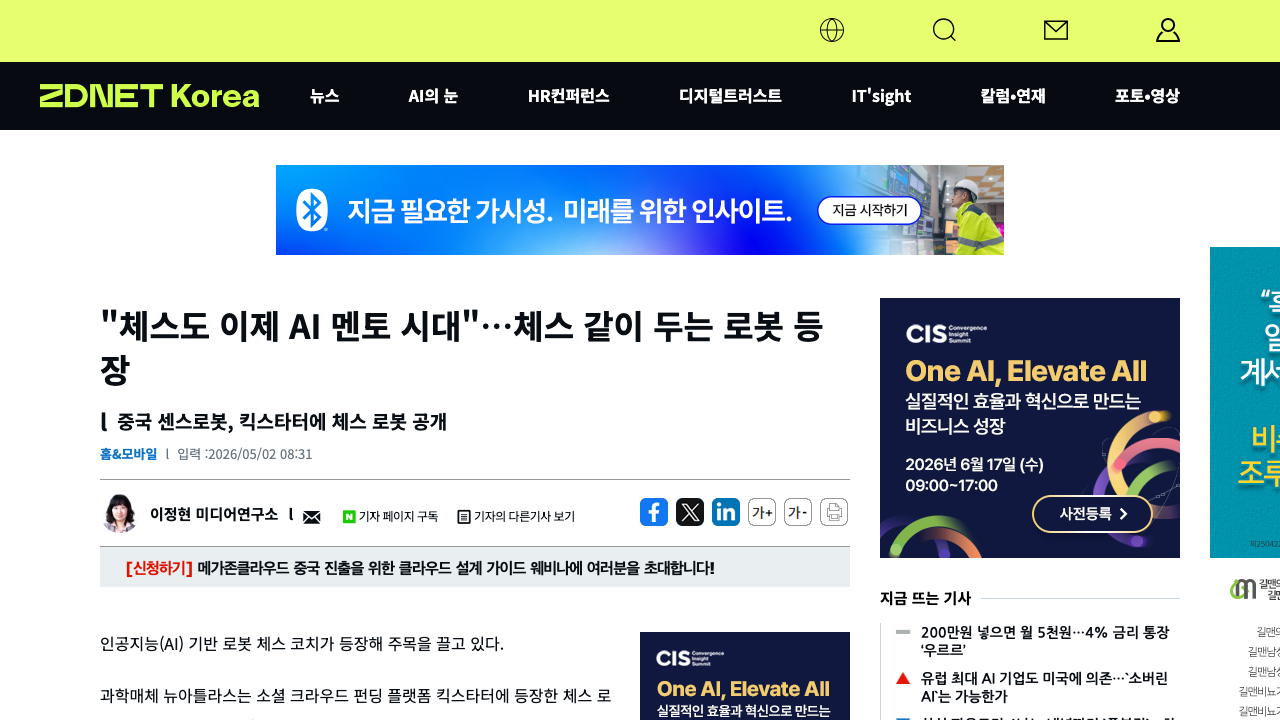Go to ZDNET Korea home logo

pos(149,96)
